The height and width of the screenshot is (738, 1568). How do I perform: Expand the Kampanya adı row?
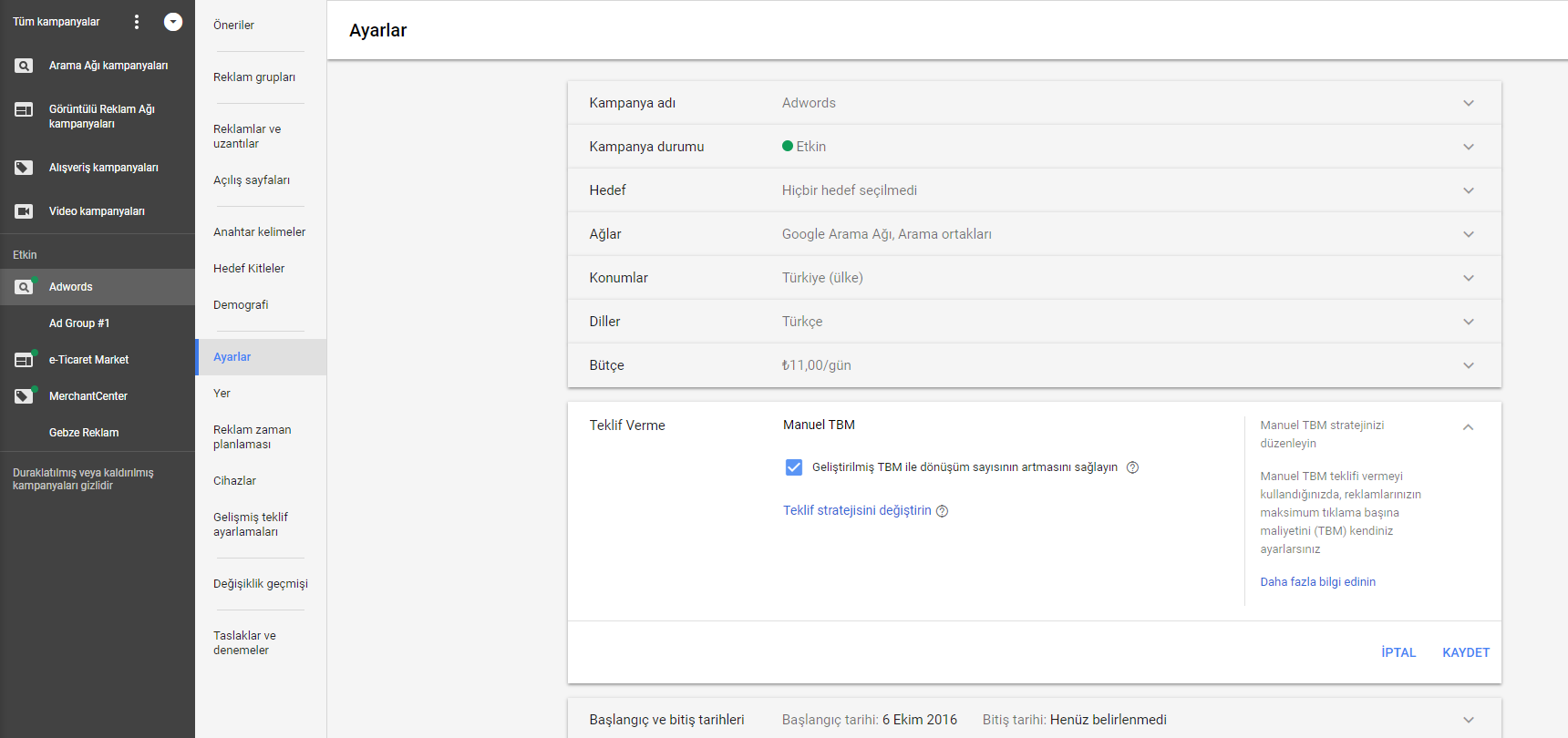click(1034, 103)
